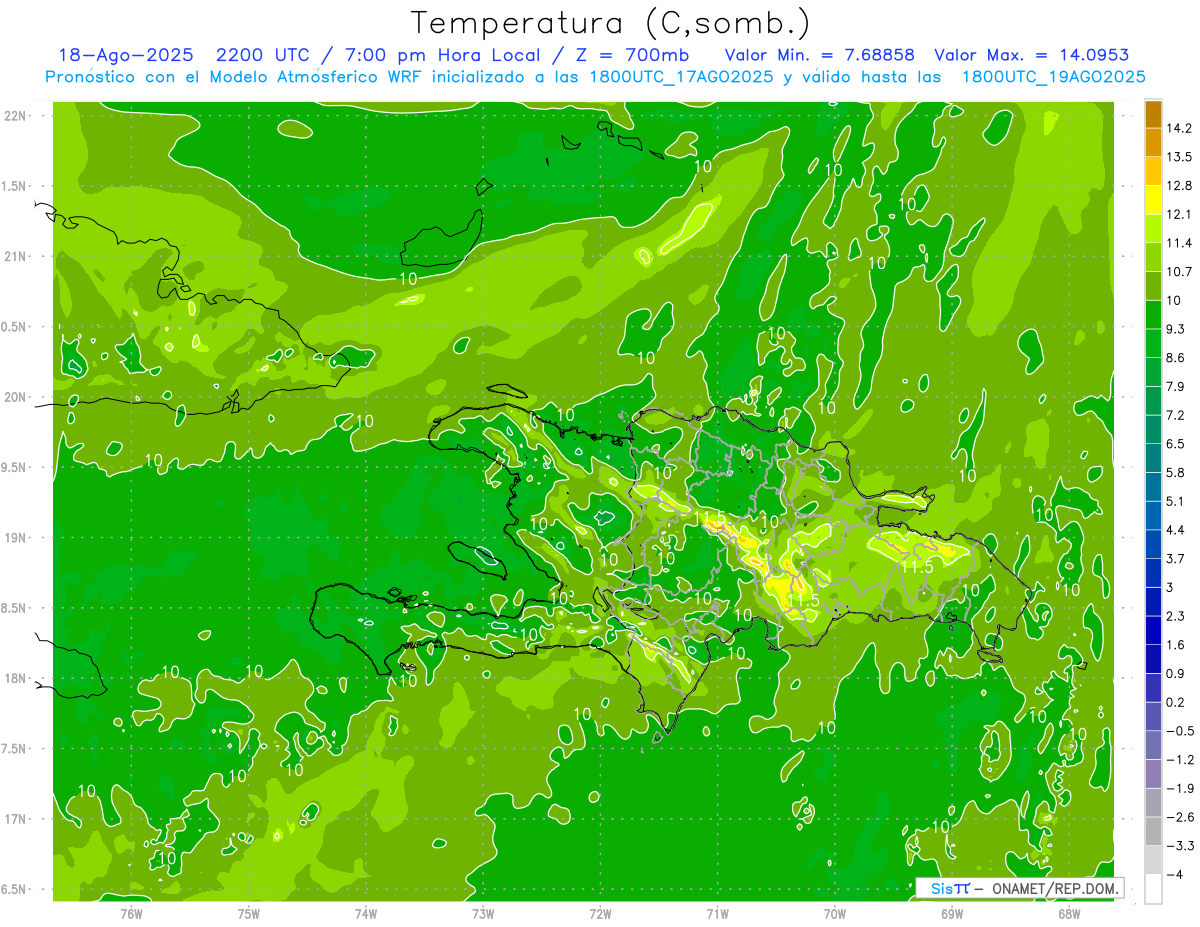Click the "SisTT – ONAMET/REP.DOM." credit box
This screenshot has height=927, width=1200.
pos(1020,888)
